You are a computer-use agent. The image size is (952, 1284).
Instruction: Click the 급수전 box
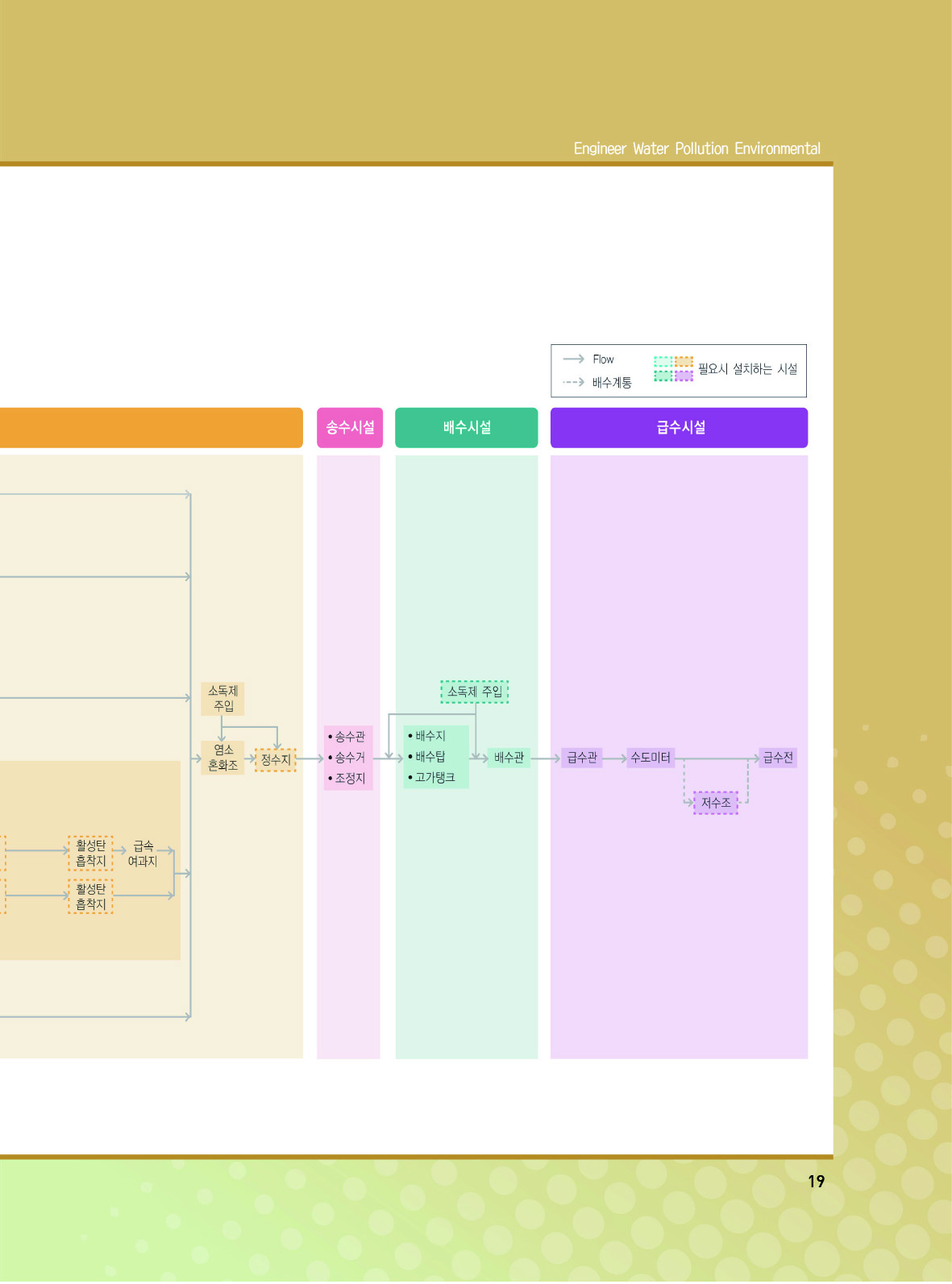778,758
